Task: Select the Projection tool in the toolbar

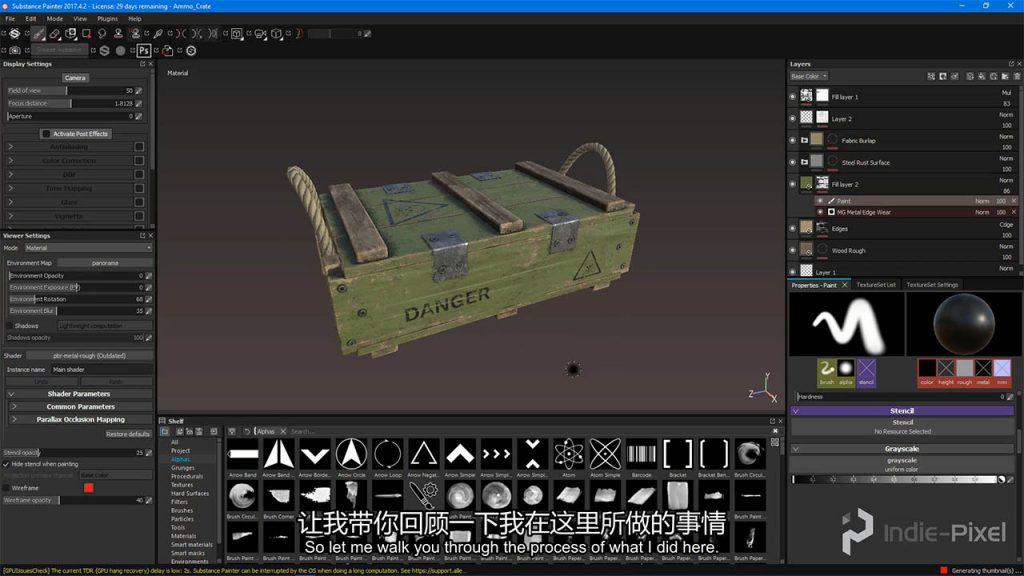Action: pos(71,33)
